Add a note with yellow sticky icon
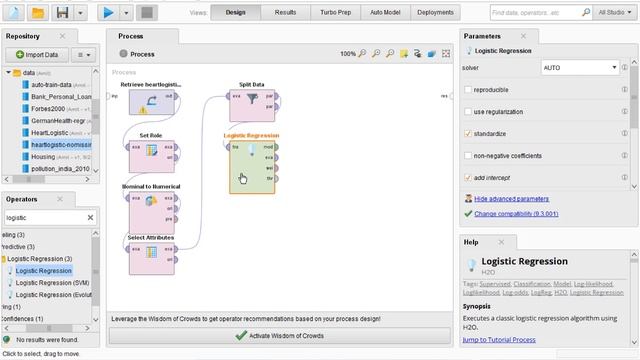Screen dimensions: 640x360 click(404, 53)
